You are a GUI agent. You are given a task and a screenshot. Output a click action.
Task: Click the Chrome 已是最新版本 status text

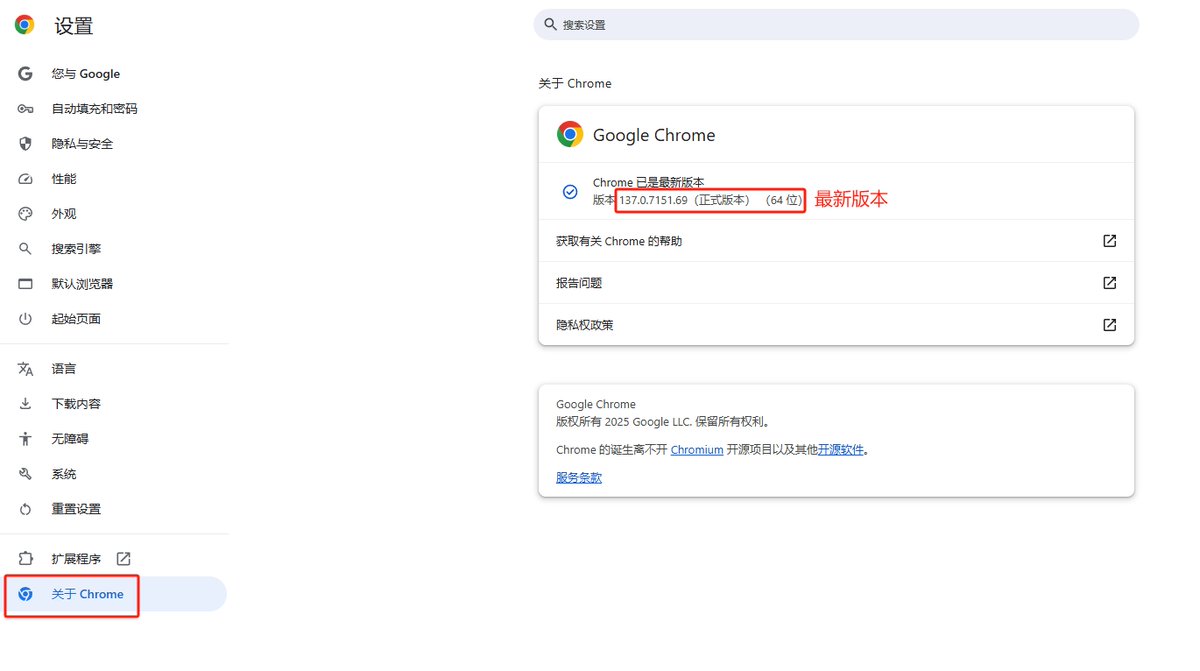[649, 183]
